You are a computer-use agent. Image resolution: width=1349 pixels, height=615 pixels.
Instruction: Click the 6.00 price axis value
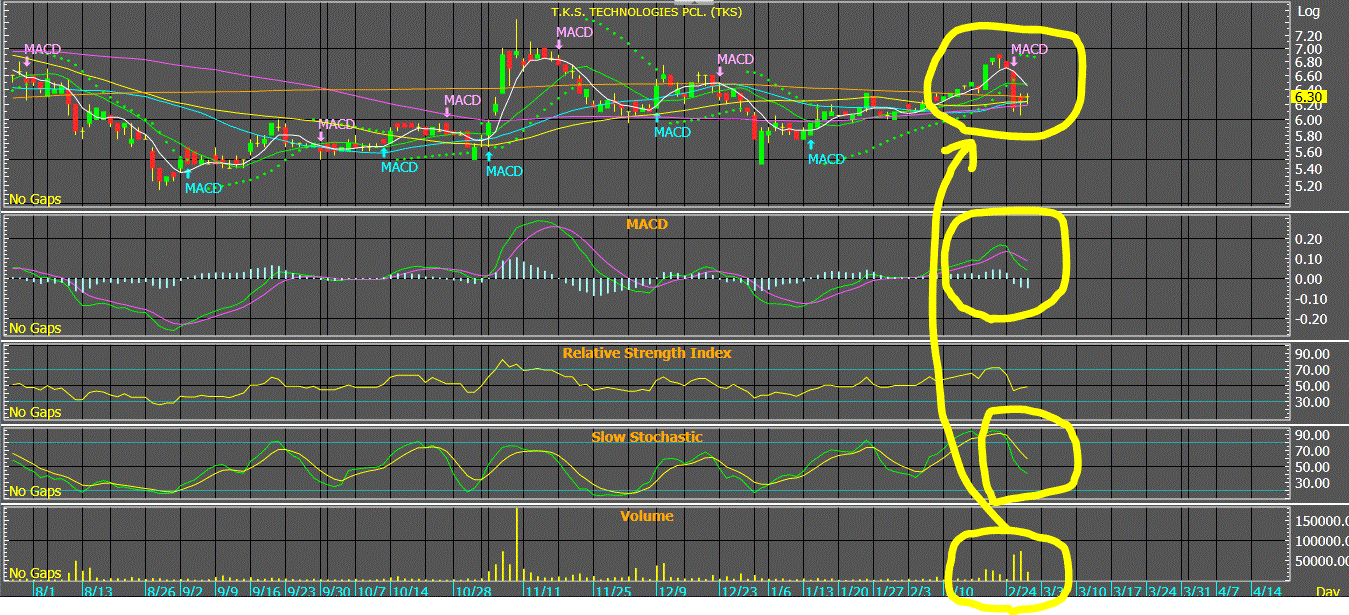1309,120
